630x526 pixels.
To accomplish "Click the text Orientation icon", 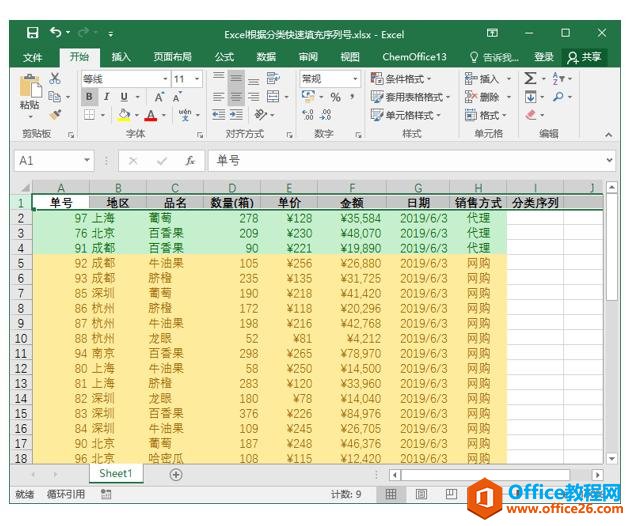I will 260,115.
